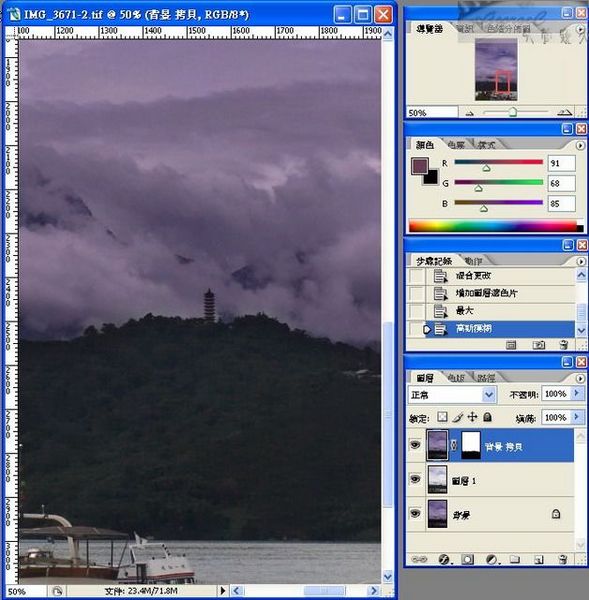The width and height of the screenshot is (589, 600).
Task: Switch to the 樣式 (Styles) tab
Action: point(486,145)
